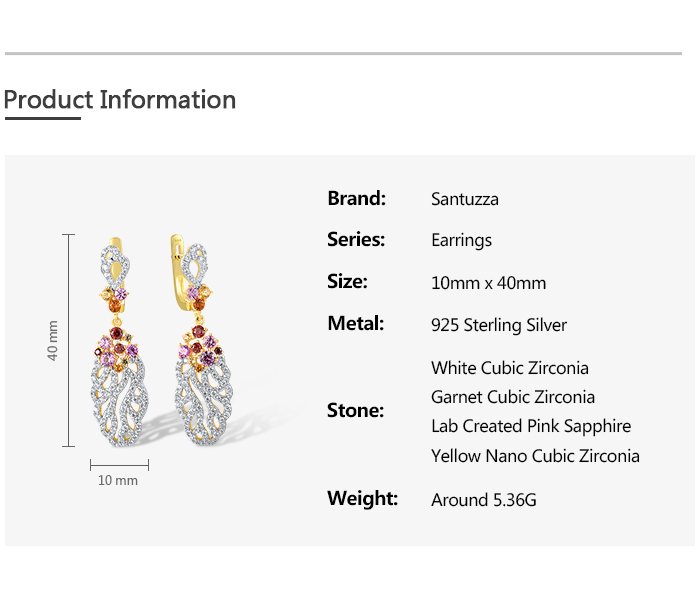Click White Cubic Zirconia stone entry
700x596 pixels.
coord(509,368)
